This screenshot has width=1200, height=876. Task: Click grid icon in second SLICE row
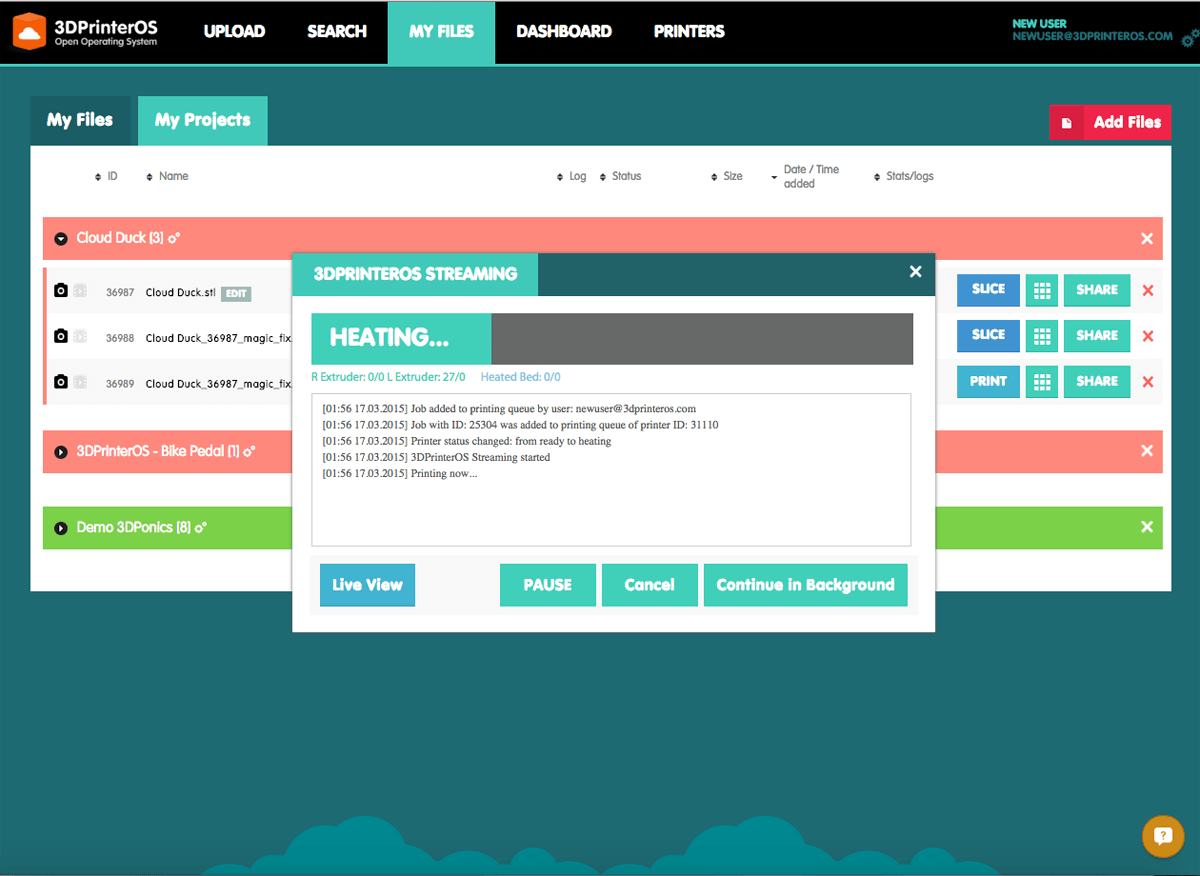pyautogui.click(x=1042, y=335)
